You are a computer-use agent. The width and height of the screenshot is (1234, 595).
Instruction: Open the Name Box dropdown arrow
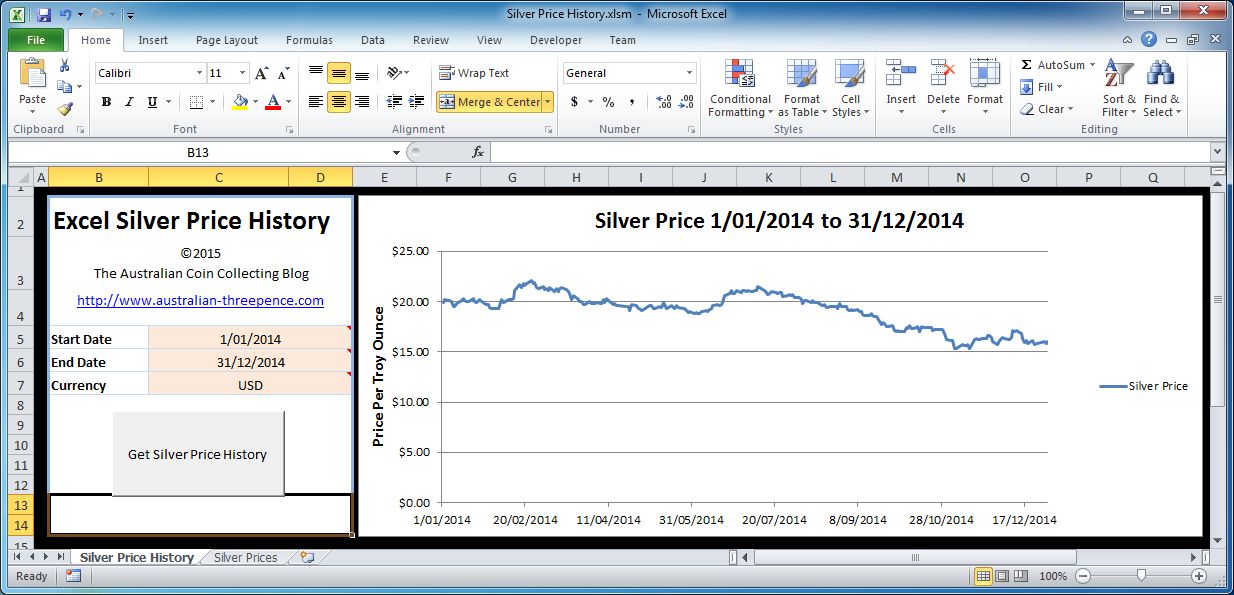pyautogui.click(x=396, y=152)
